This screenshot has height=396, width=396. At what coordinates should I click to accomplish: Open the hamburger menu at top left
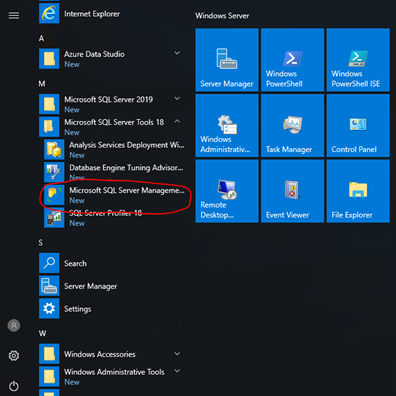click(14, 15)
